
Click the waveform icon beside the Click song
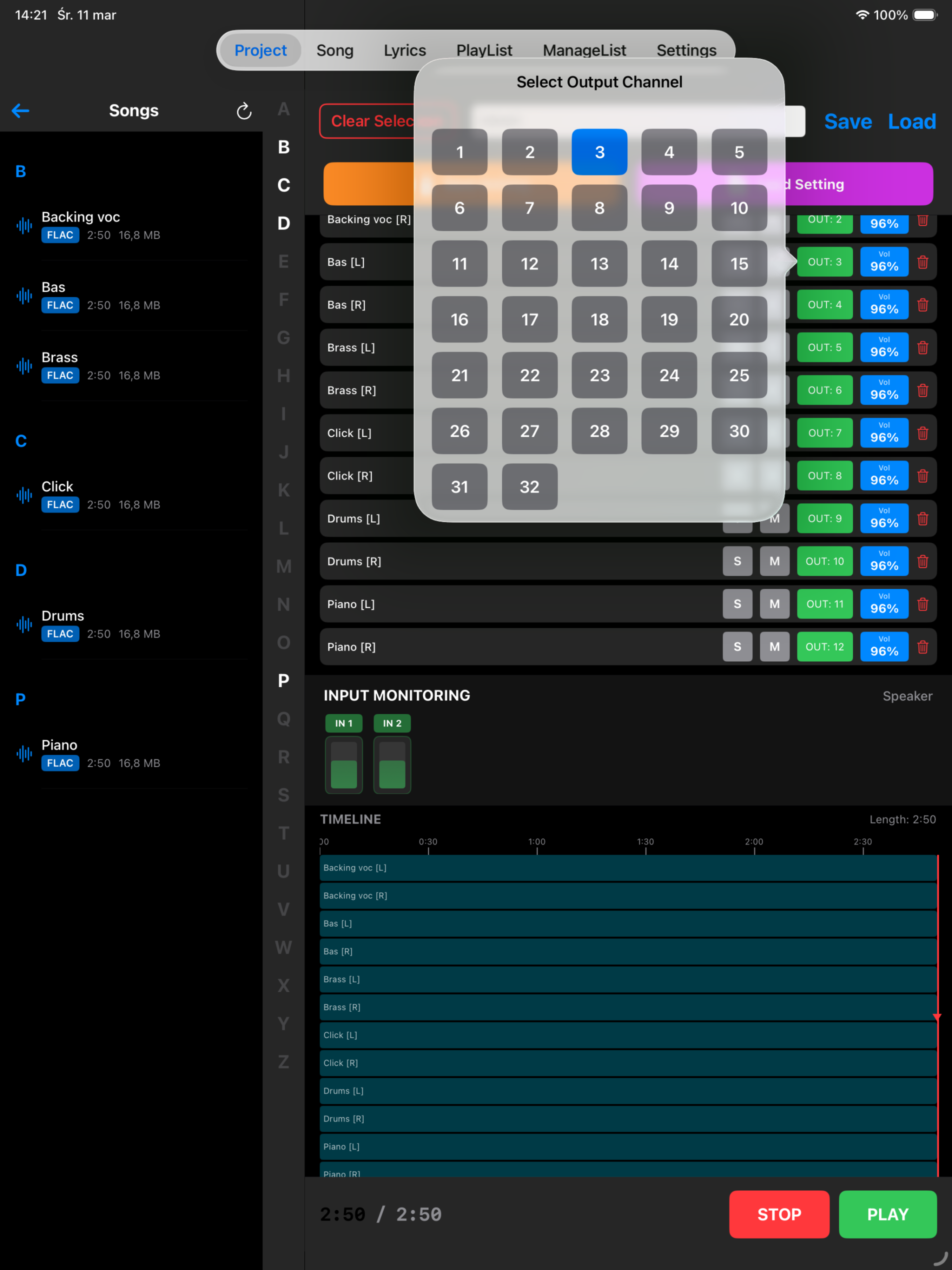point(23,495)
